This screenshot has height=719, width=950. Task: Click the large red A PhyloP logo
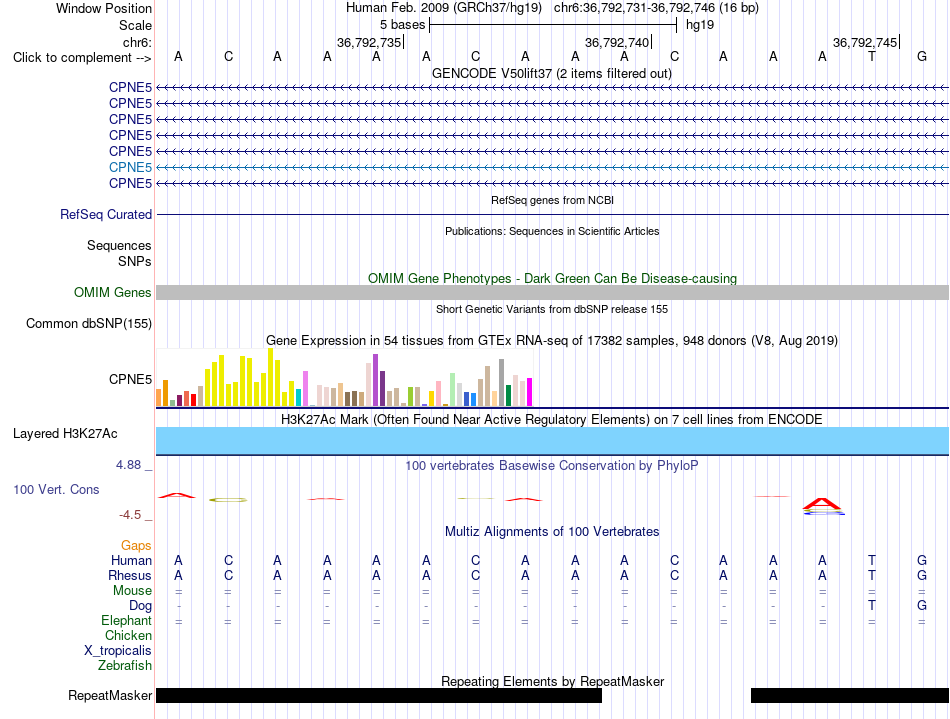pyautogui.click(x=822, y=504)
